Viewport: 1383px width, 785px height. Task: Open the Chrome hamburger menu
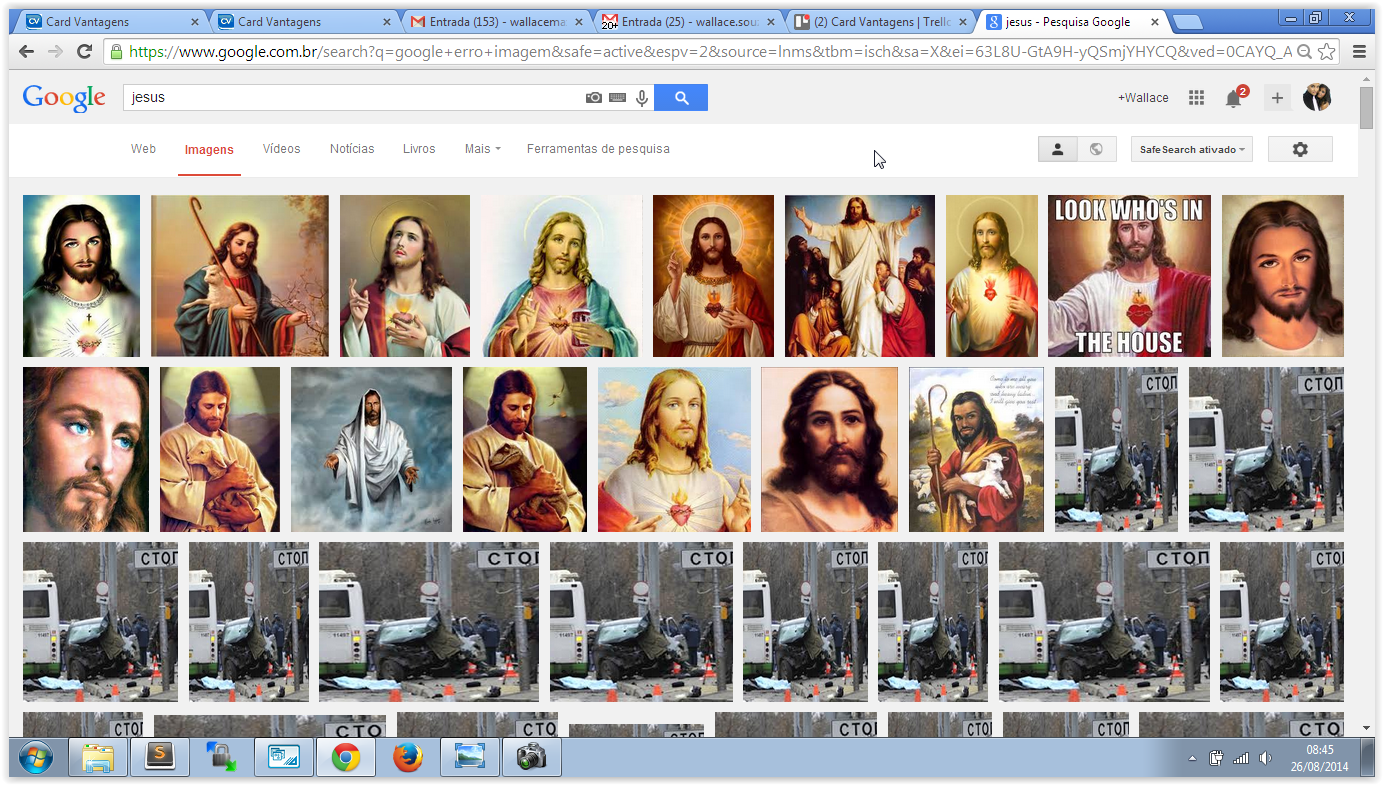pos(1359,51)
